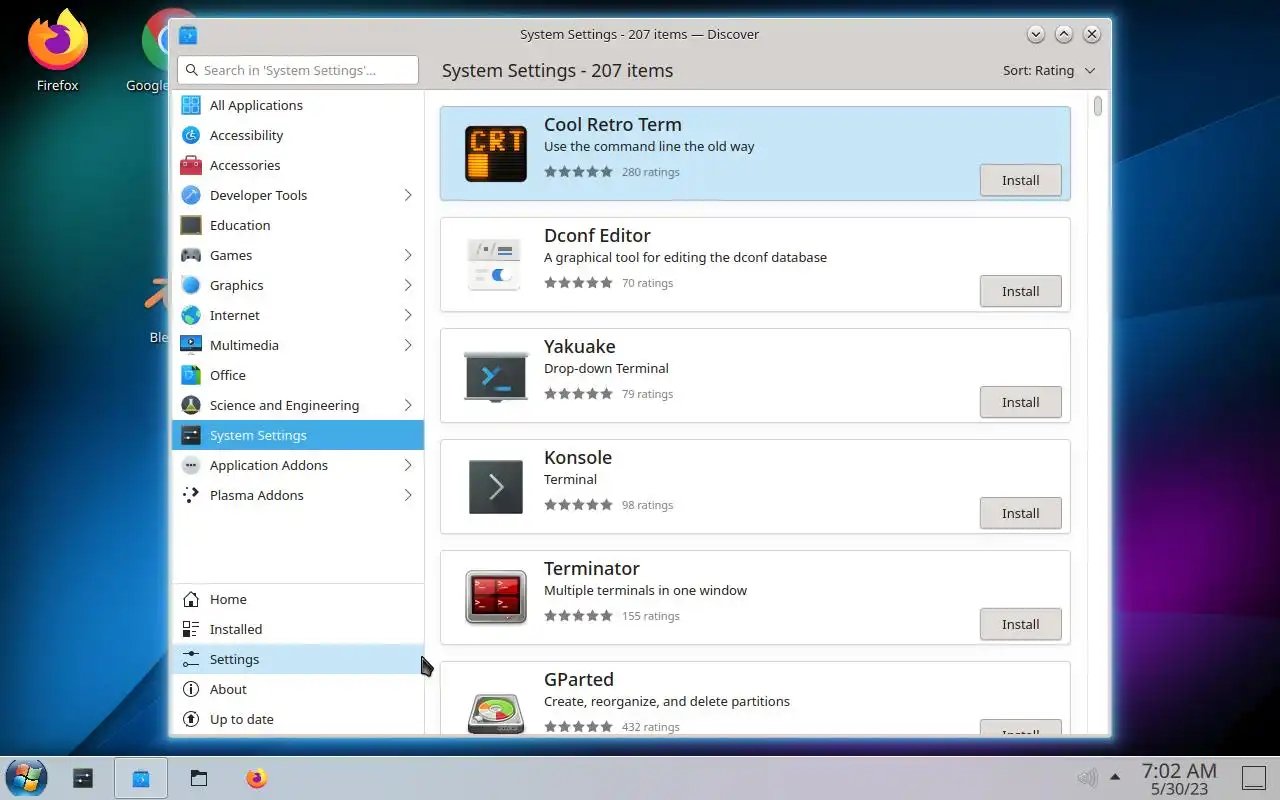Expand the Internet subcategories arrow
The image size is (1280, 800).
coord(408,315)
